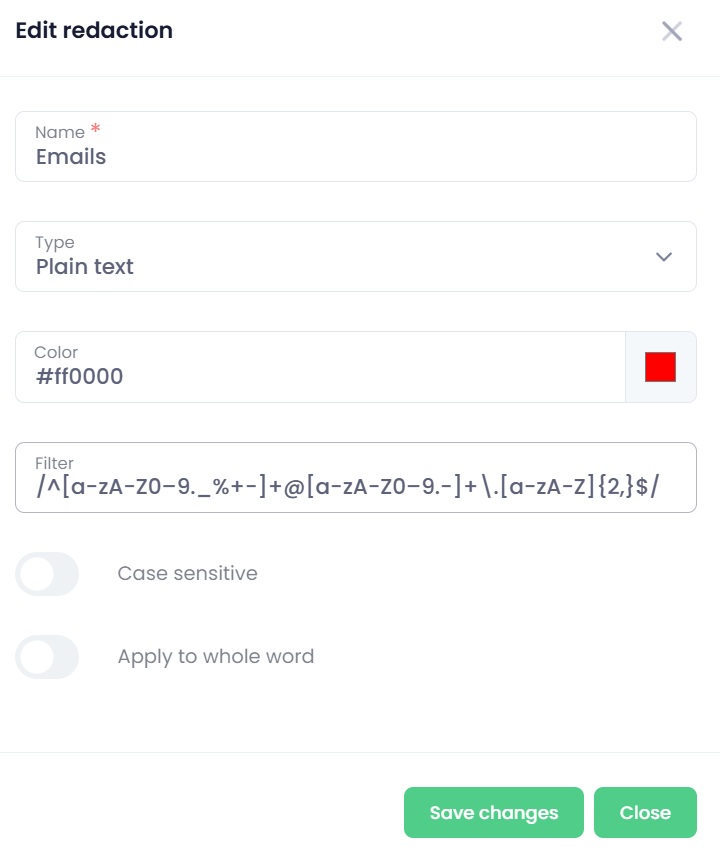The width and height of the screenshot is (720, 854).
Task: Click the green Close button
Action: (x=645, y=813)
